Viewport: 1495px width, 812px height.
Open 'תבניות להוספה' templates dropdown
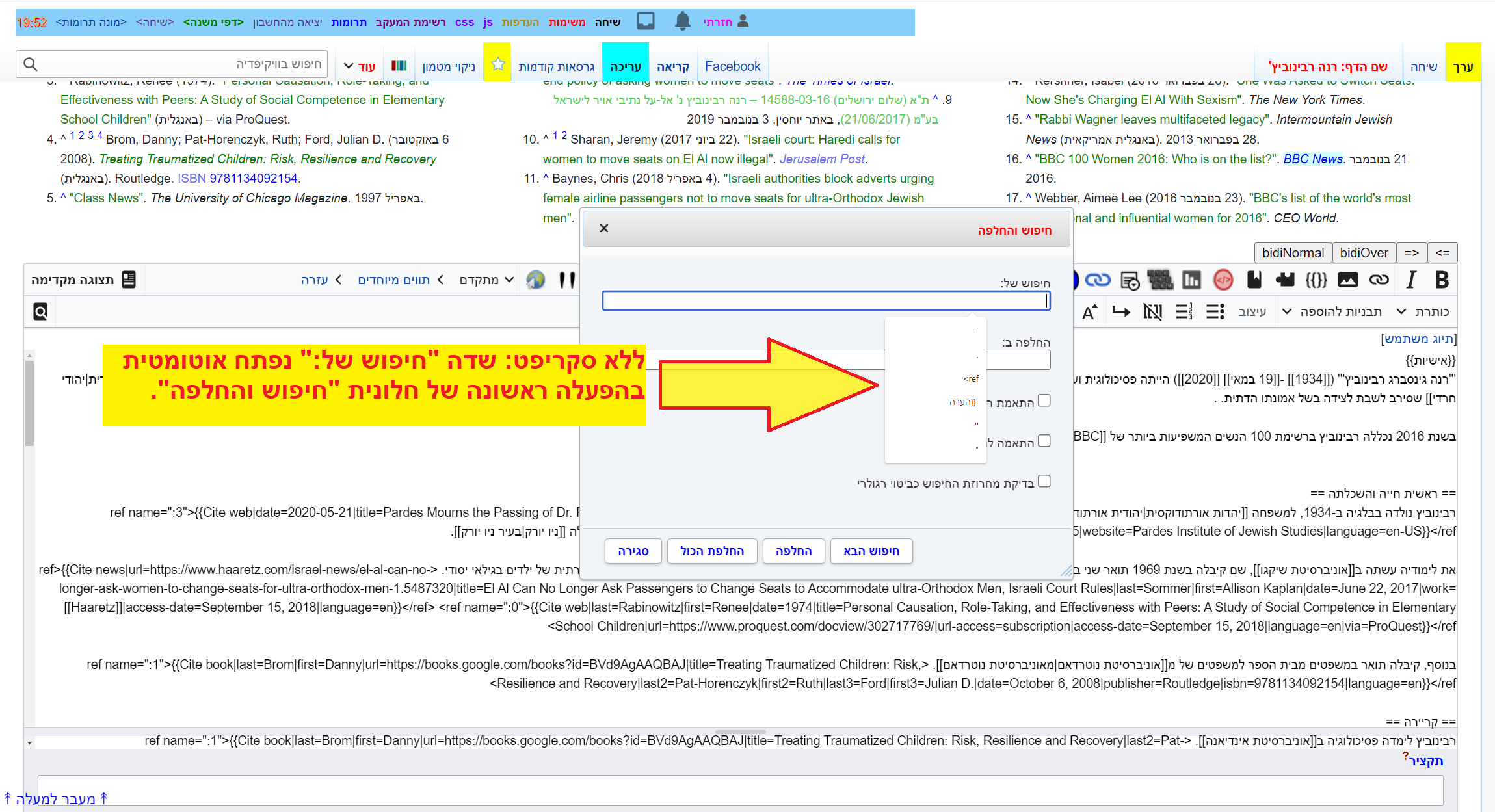click(1332, 312)
